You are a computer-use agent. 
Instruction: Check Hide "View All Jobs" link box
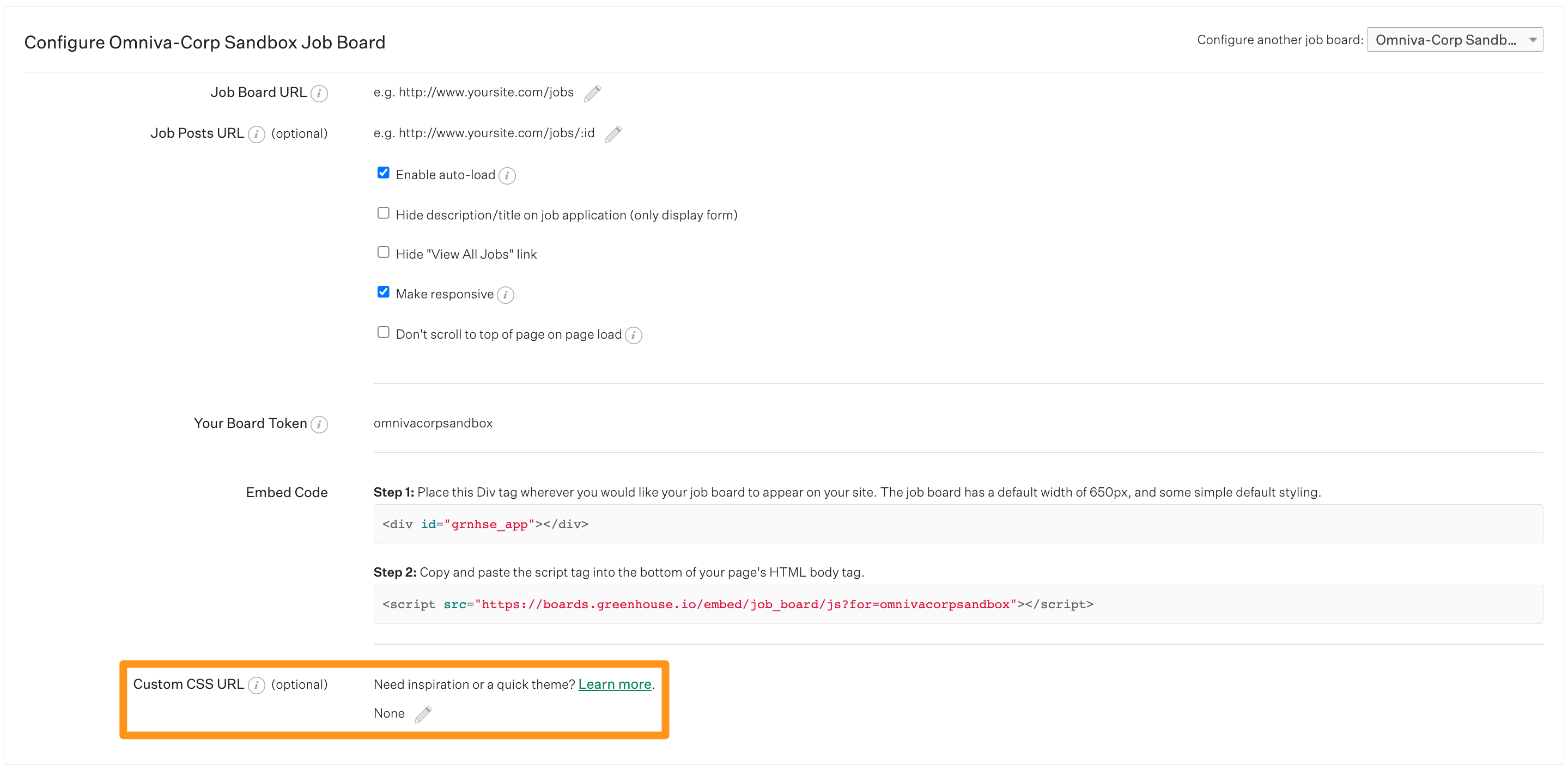tap(383, 252)
